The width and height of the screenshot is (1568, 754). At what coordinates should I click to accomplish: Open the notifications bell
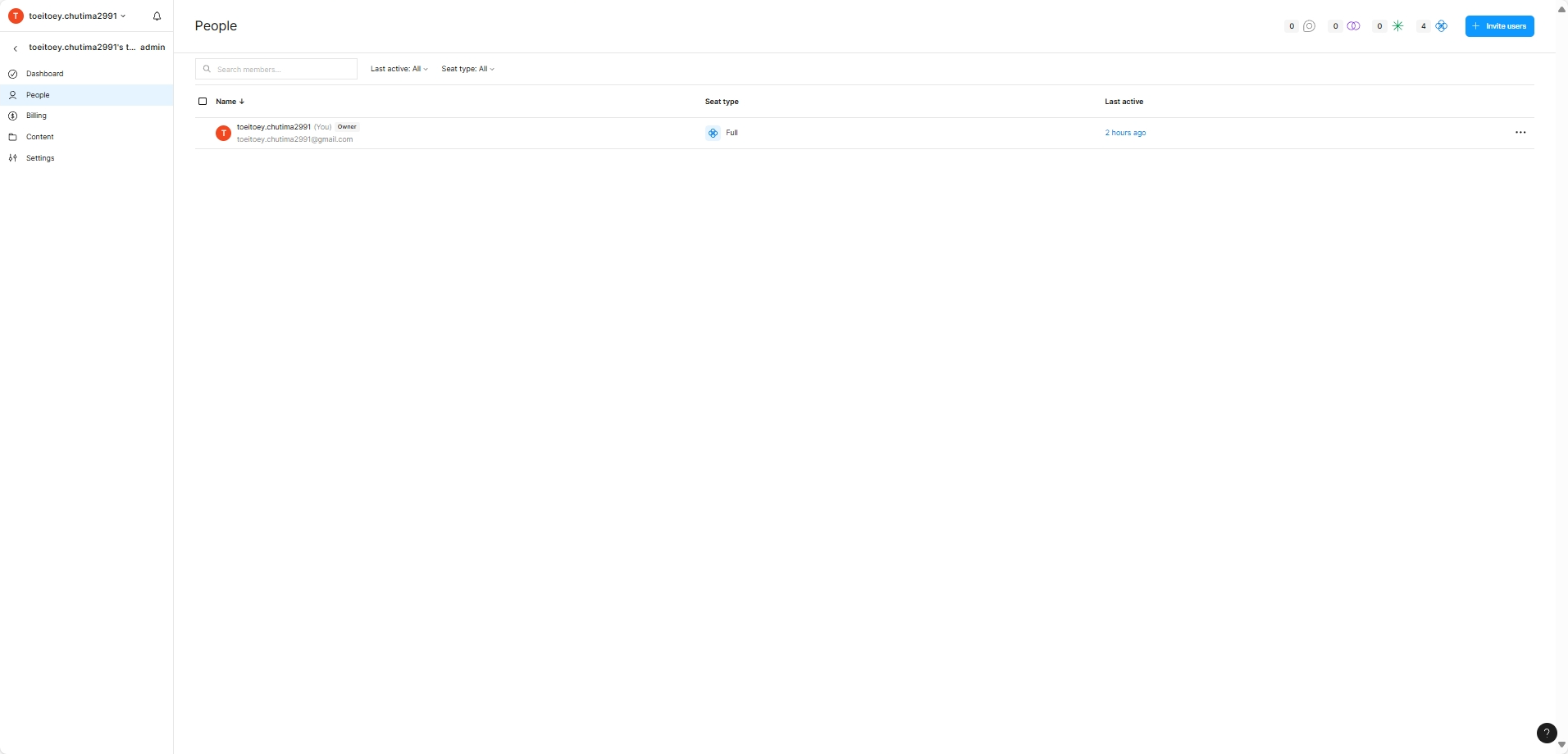(157, 16)
